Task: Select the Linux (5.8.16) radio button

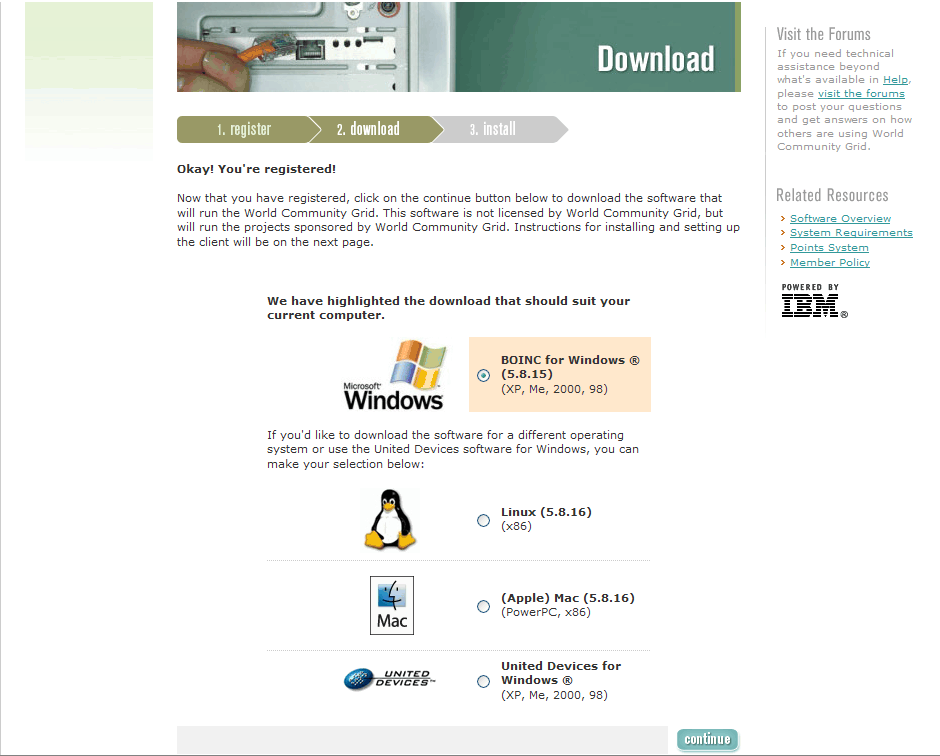Action: point(483,520)
